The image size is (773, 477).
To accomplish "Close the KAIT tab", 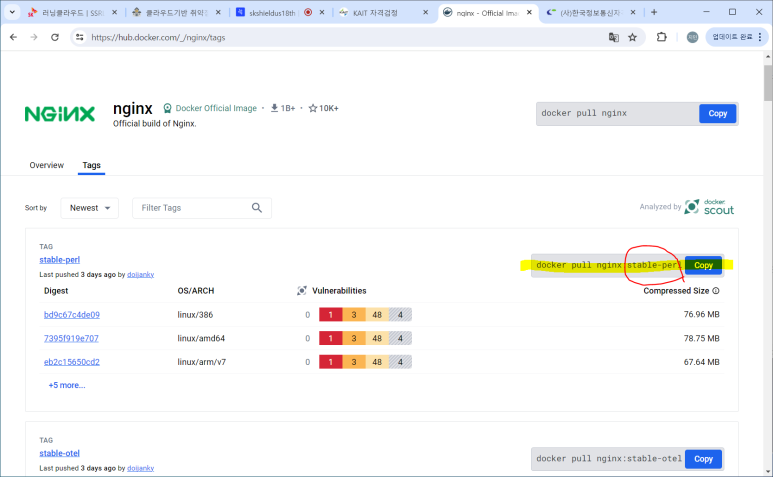I will [x=425, y=12].
